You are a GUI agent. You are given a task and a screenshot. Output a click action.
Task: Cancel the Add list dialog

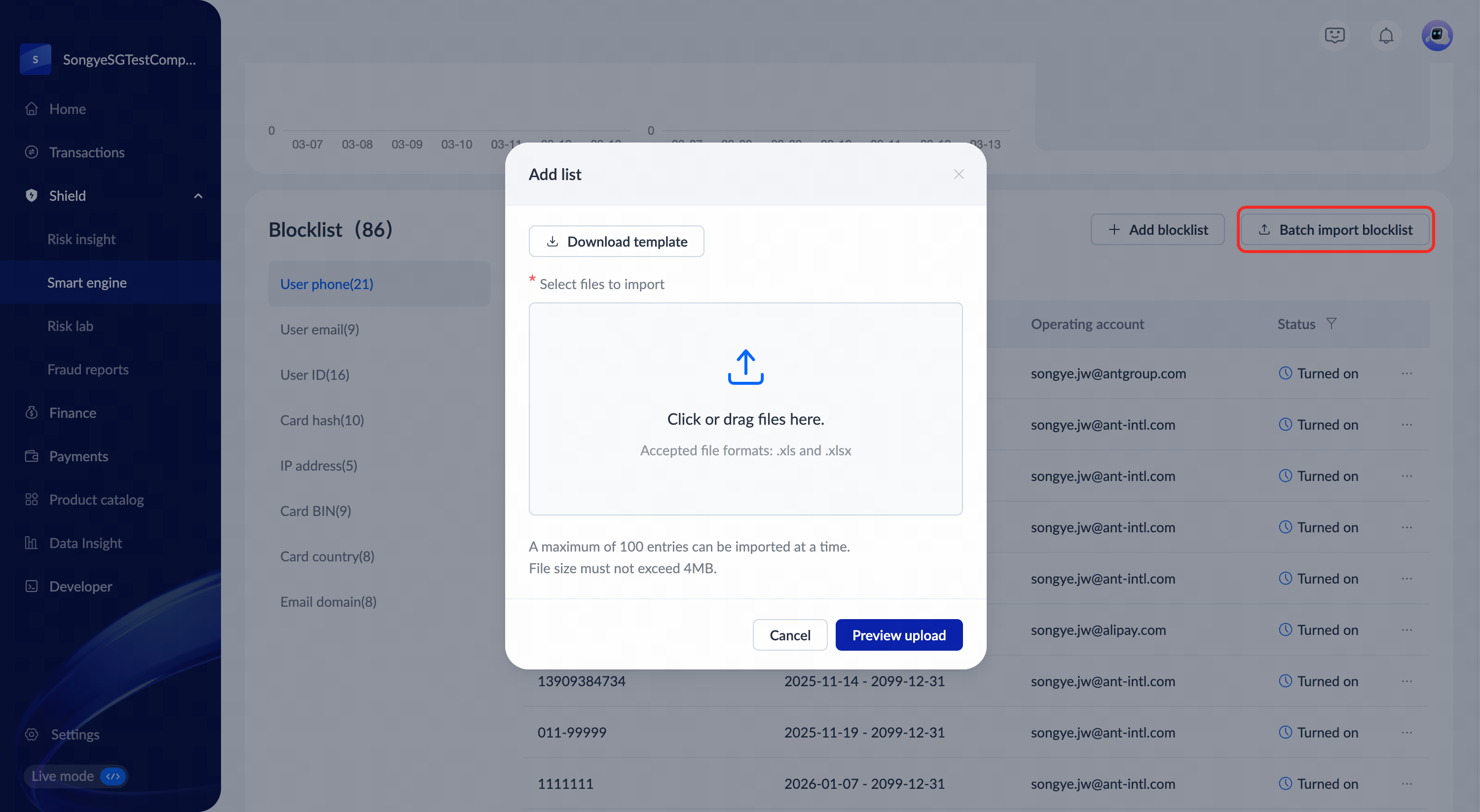(789, 635)
